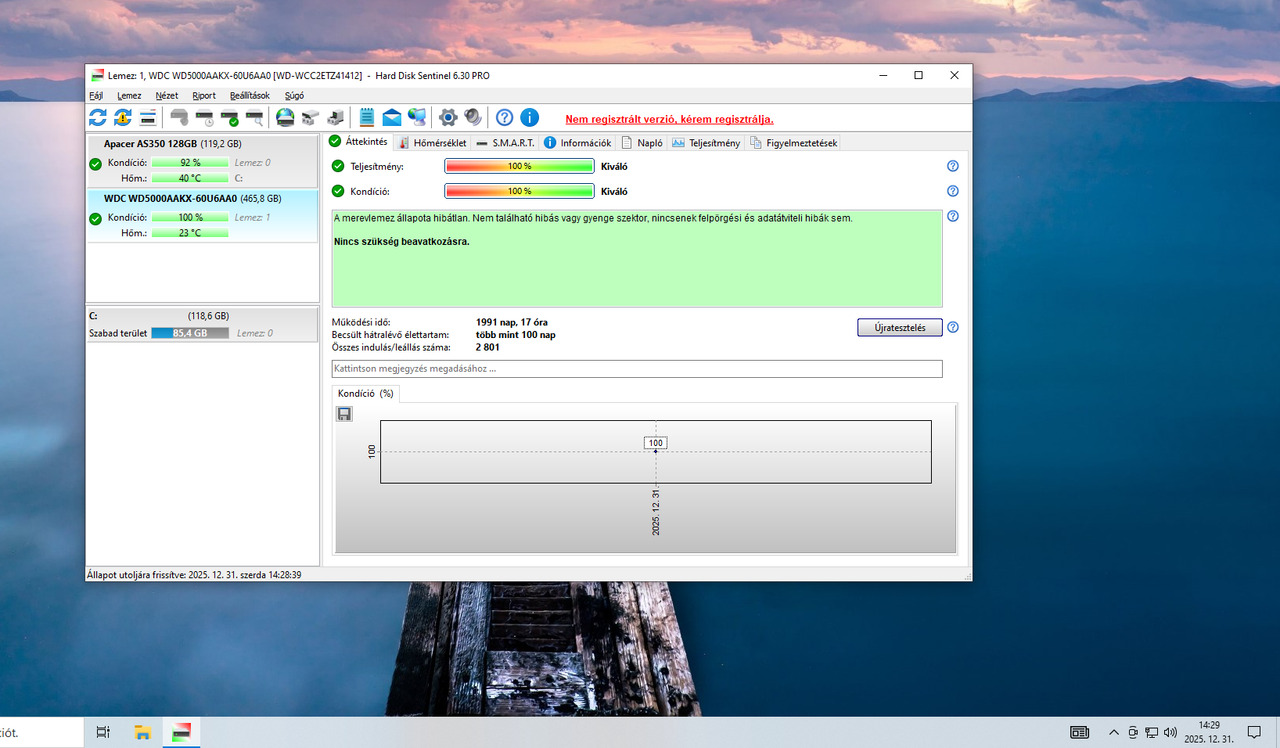
Task: Click the Teljesítmény 100 % gradient bar
Action: tap(519, 166)
